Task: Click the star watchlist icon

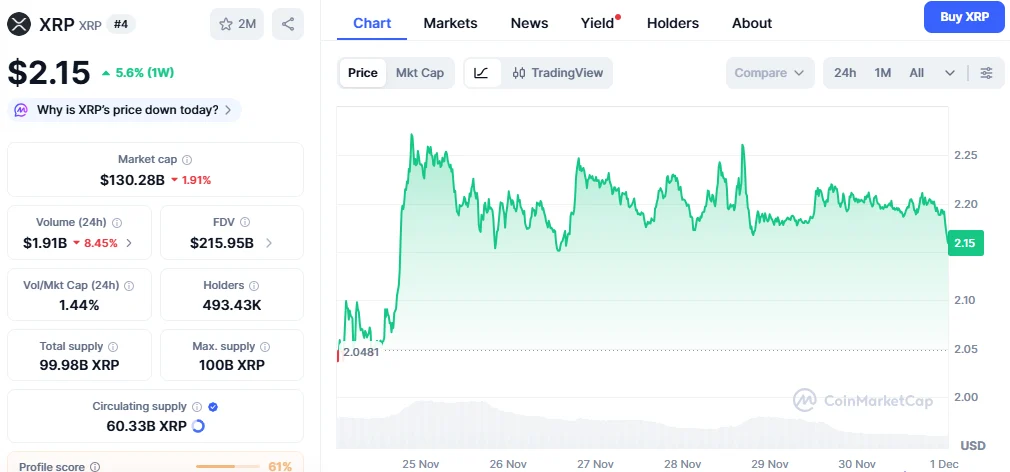Action: point(226,24)
